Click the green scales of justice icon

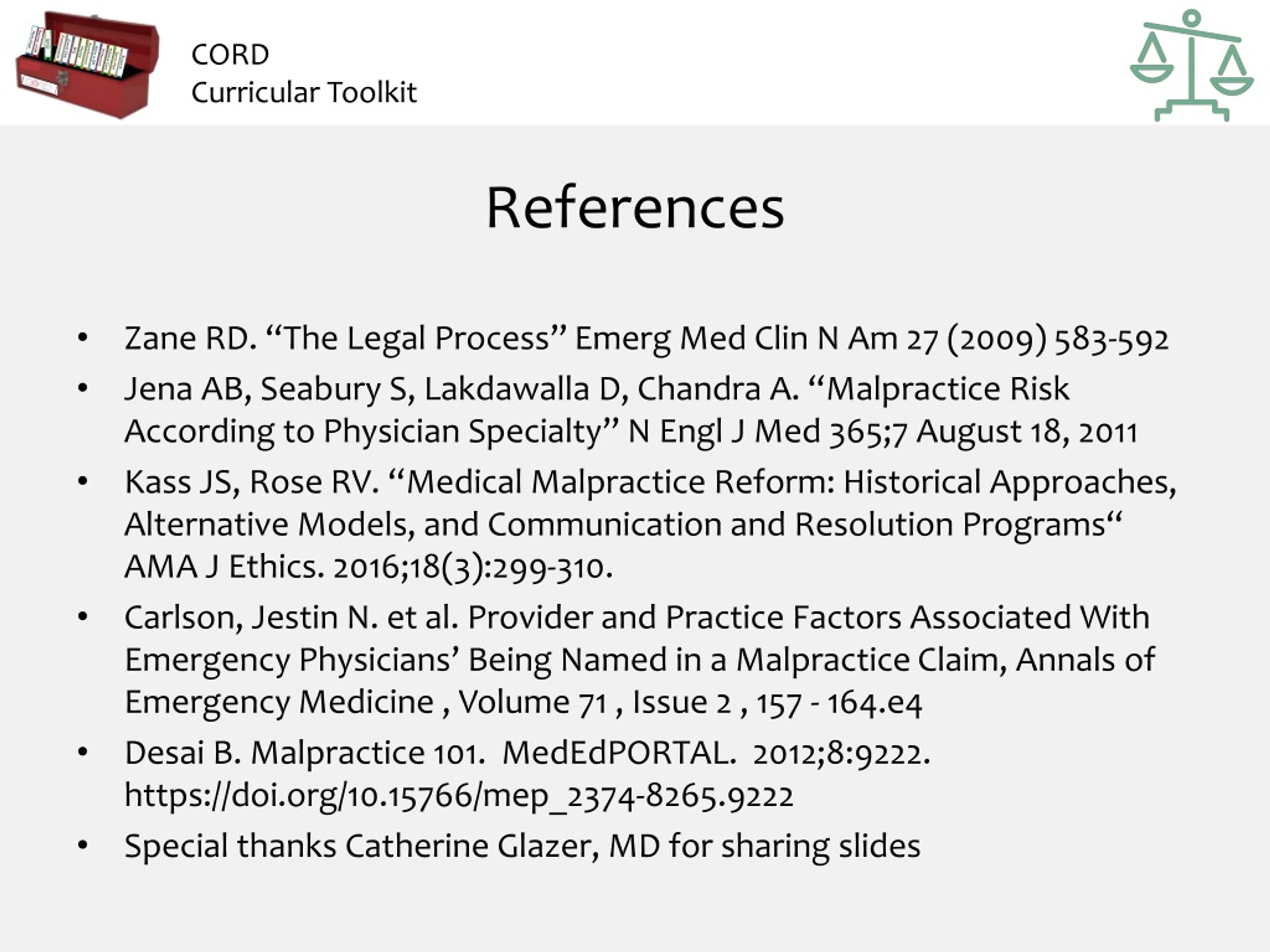click(1191, 65)
